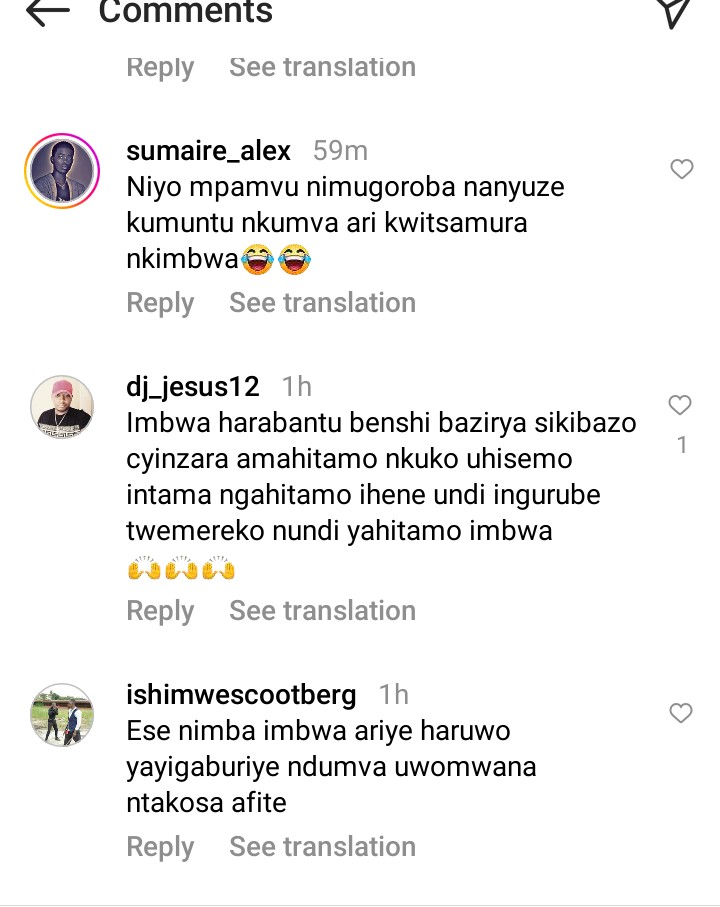Open the sumaire_alex username link
Screen dimensions: 720x907
(x=208, y=151)
